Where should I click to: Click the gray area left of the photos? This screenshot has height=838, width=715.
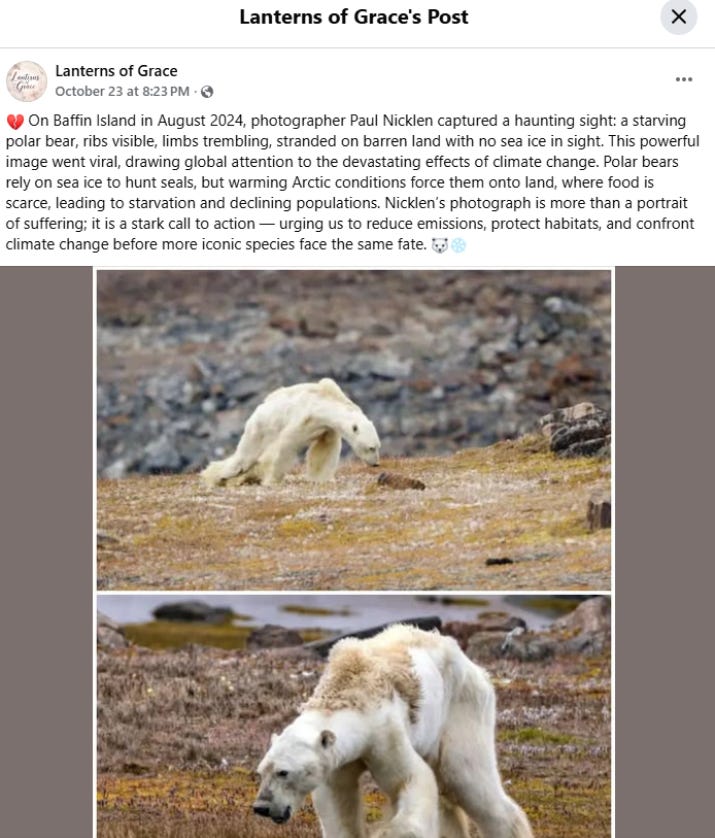[x=46, y=552]
